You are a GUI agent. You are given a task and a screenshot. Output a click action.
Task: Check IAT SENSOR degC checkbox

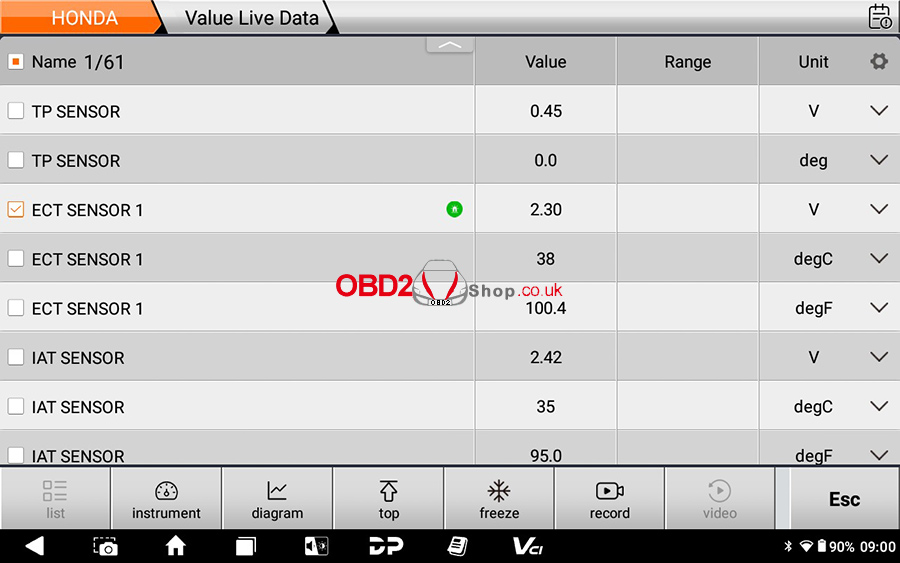click(x=15, y=407)
